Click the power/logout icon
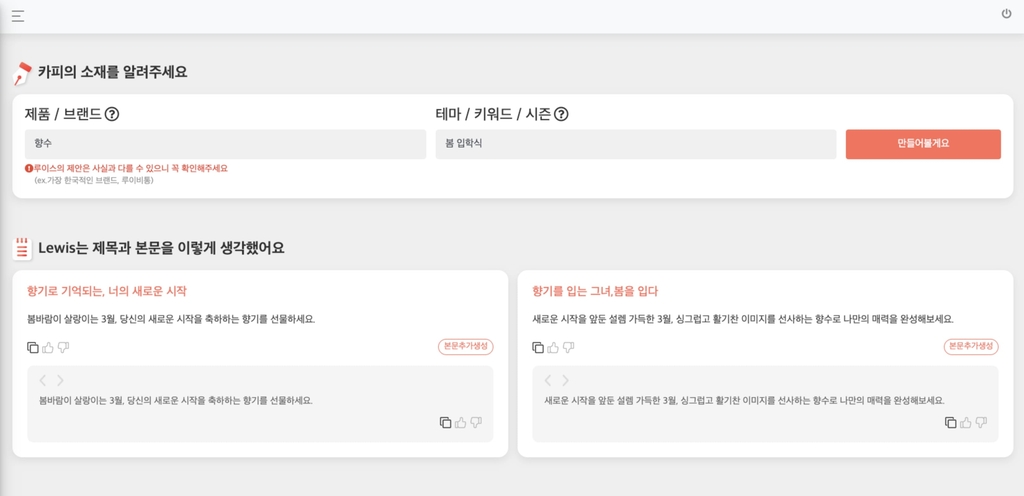 click(1006, 14)
